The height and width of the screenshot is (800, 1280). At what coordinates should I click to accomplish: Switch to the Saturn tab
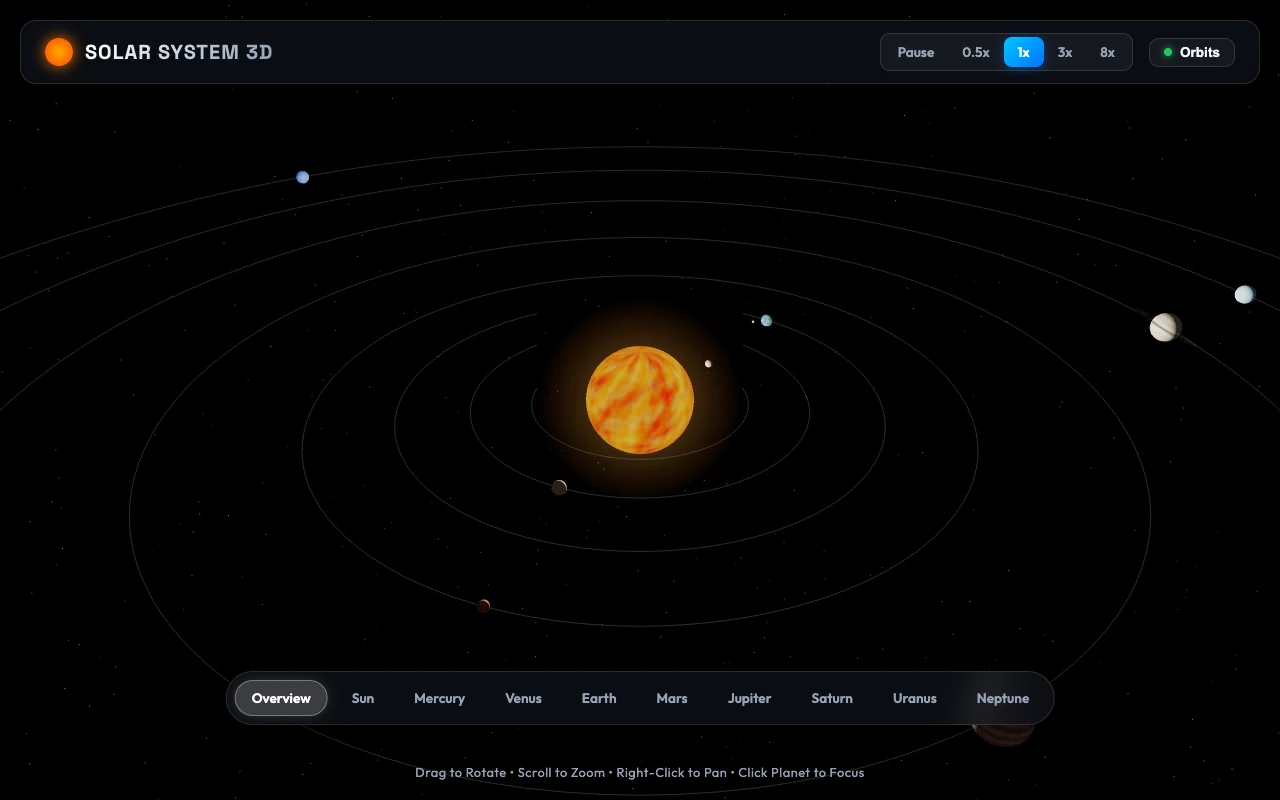[832, 698]
